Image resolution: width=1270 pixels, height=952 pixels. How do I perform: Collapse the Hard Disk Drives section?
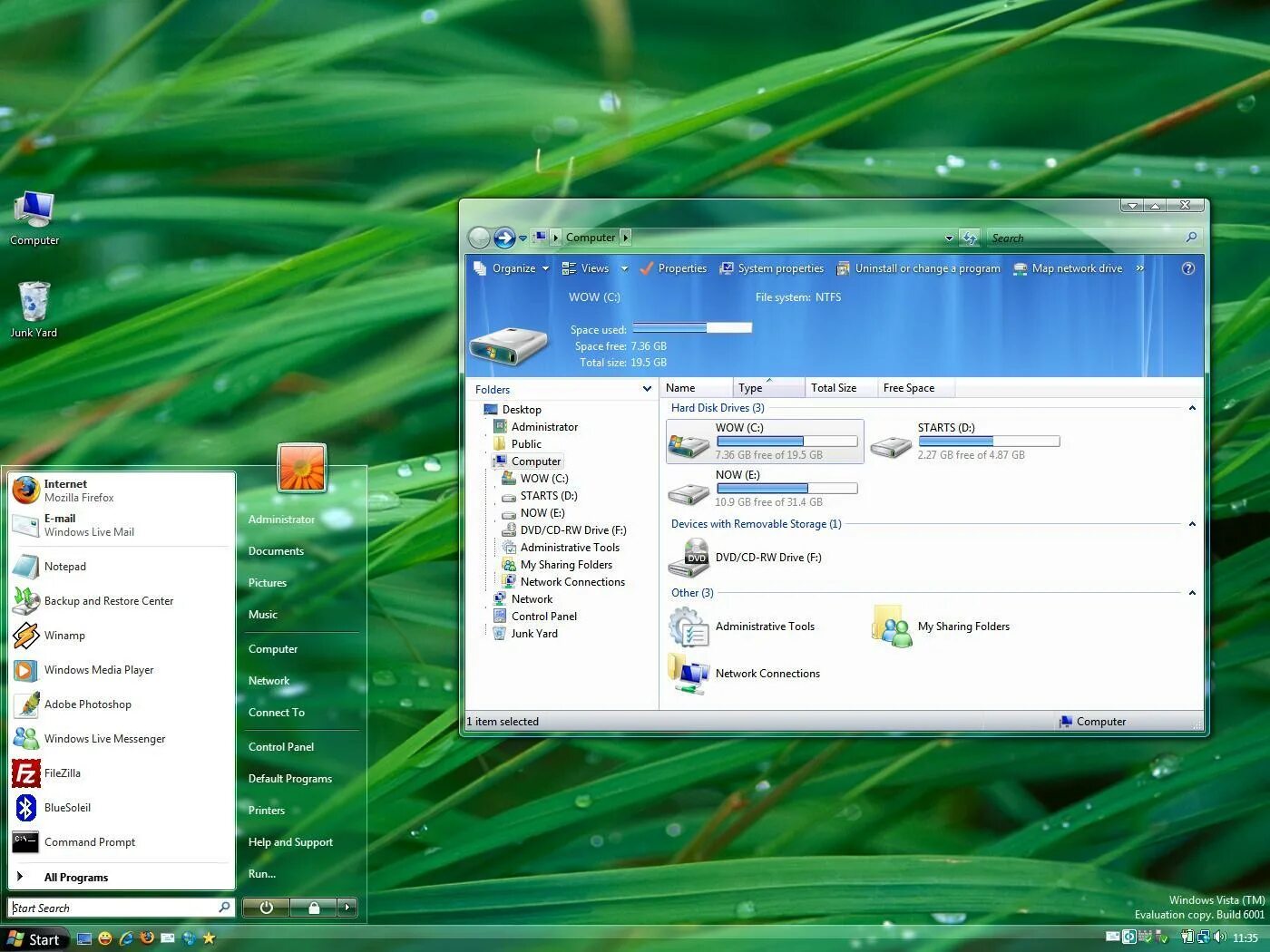pyautogui.click(x=1191, y=408)
